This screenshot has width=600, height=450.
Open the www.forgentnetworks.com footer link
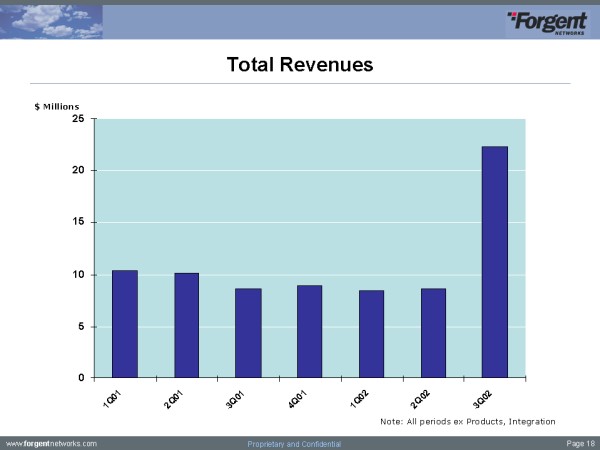[51, 443]
